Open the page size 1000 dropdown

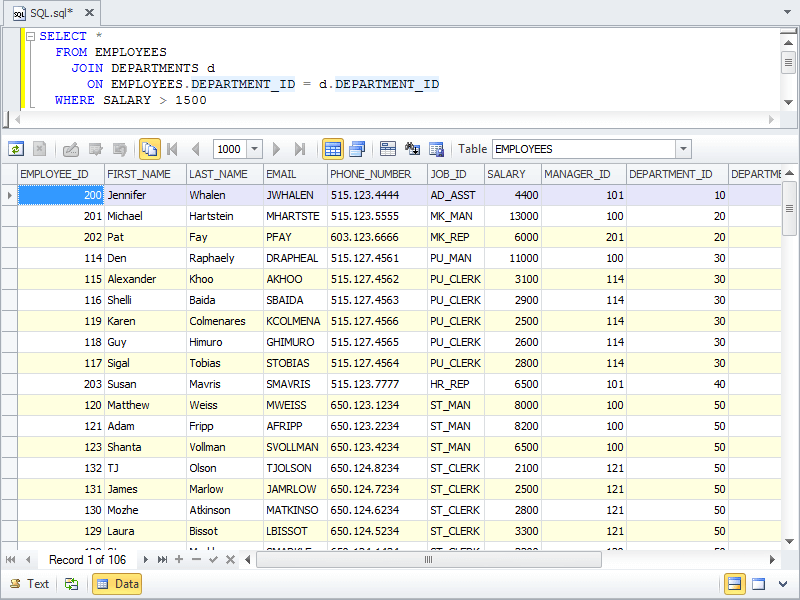[255, 149]
